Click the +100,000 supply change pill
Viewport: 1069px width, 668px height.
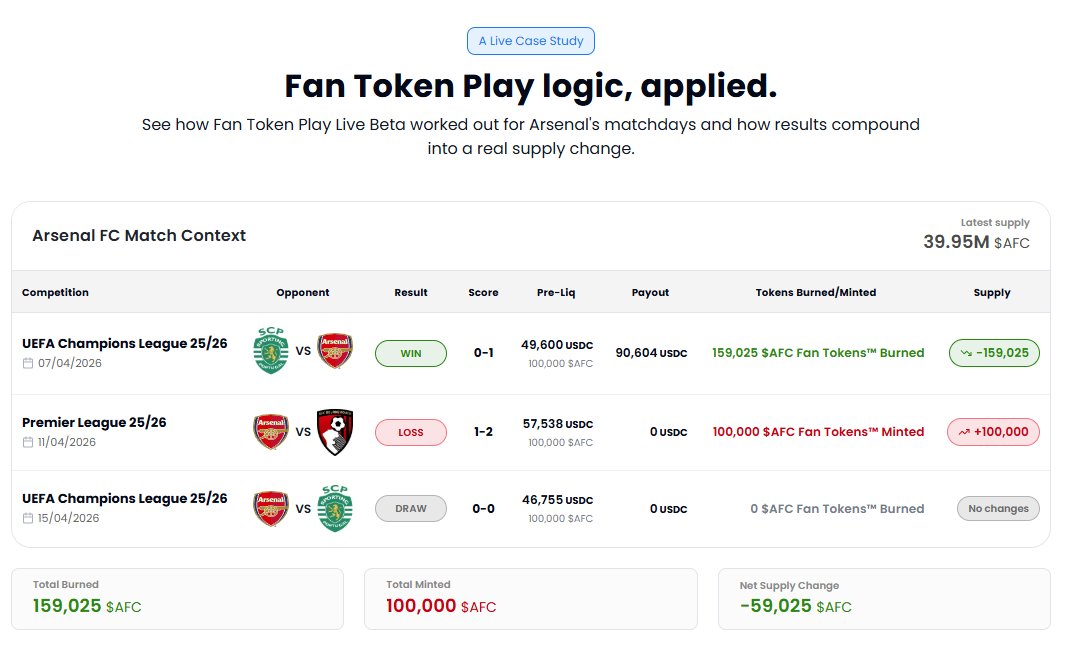[x=993, y=432]
